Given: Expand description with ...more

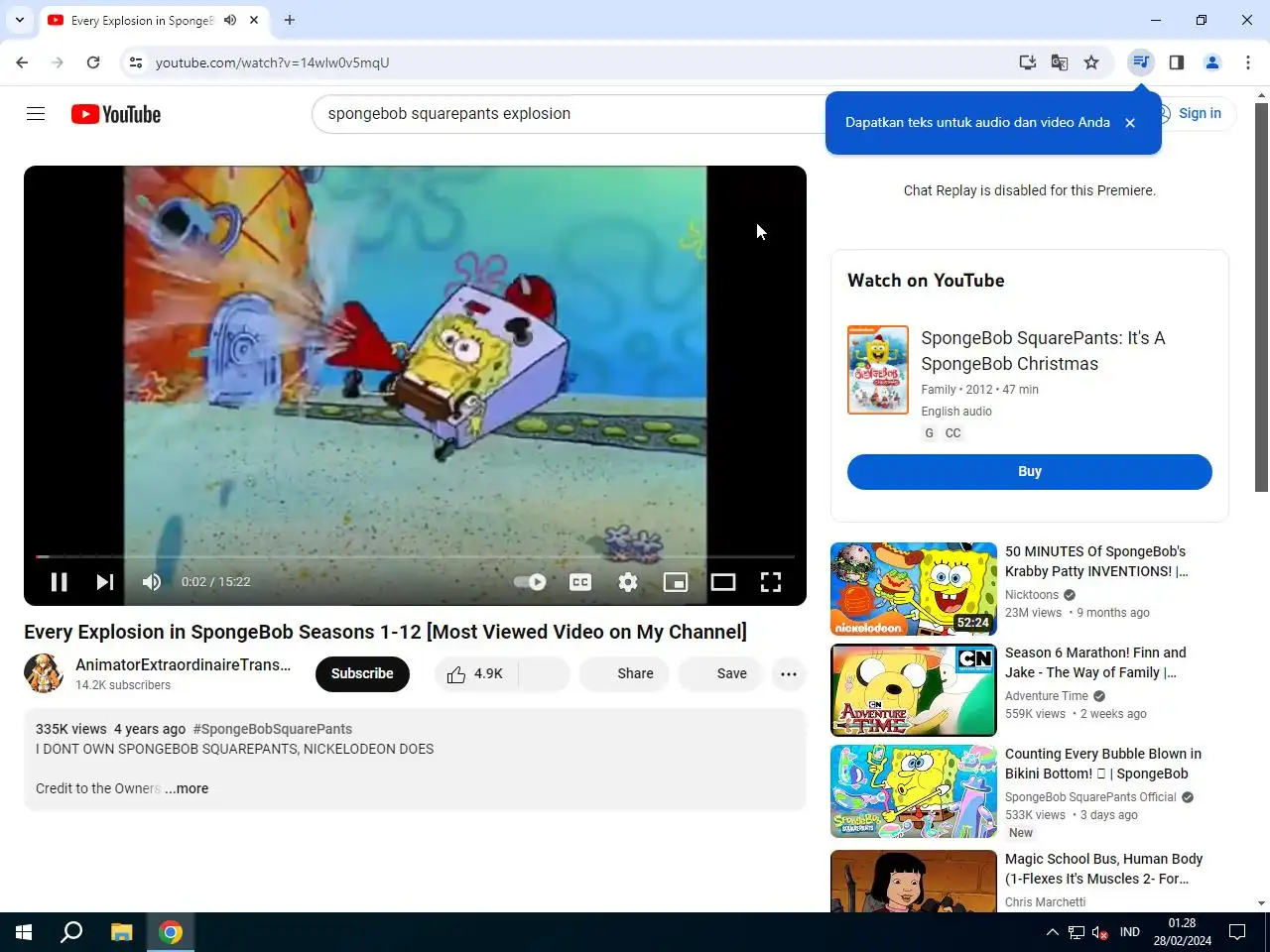Looking at the screenshot, I should click(187, 788).
